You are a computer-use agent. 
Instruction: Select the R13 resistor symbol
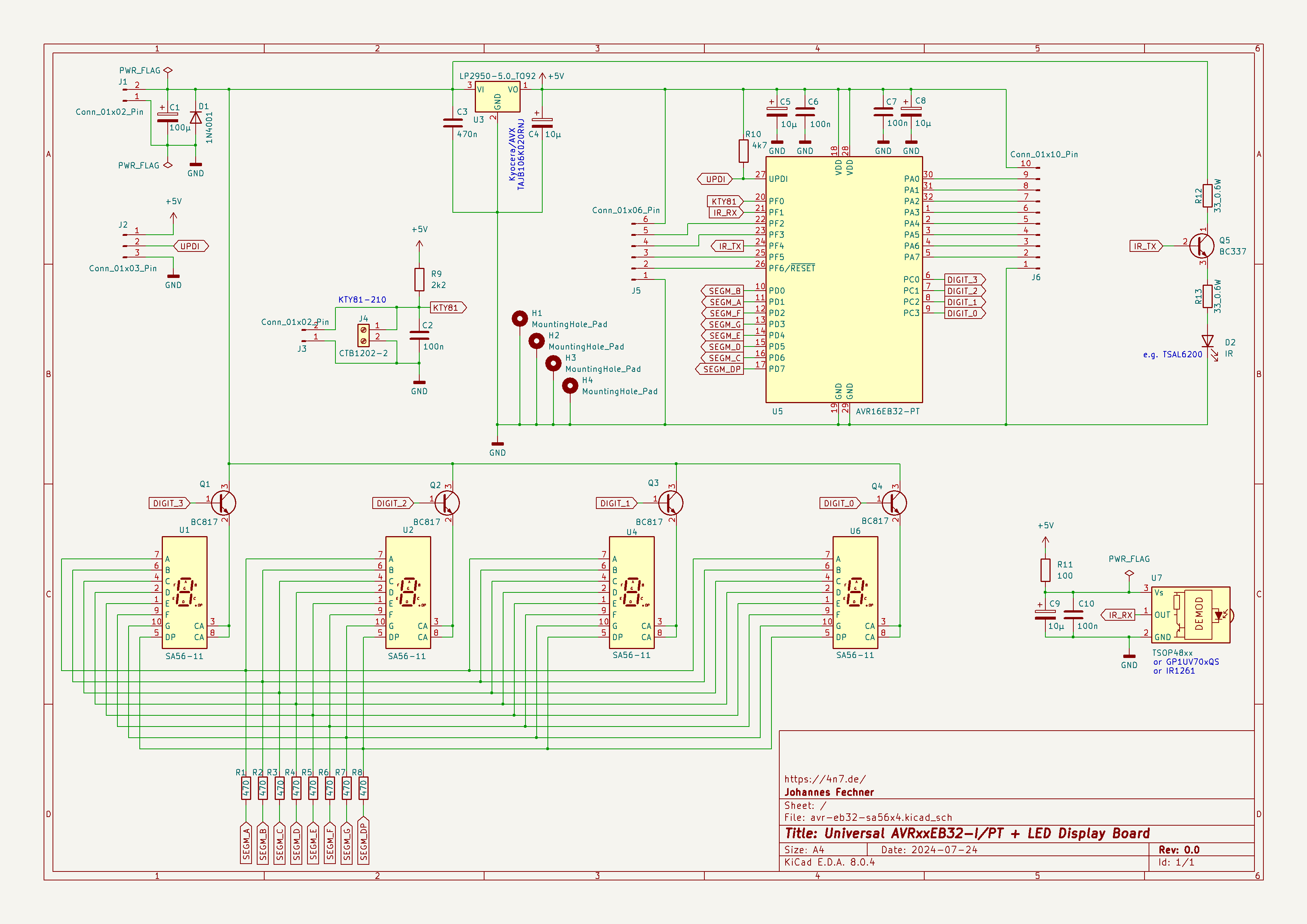[x=1208, y=297]
